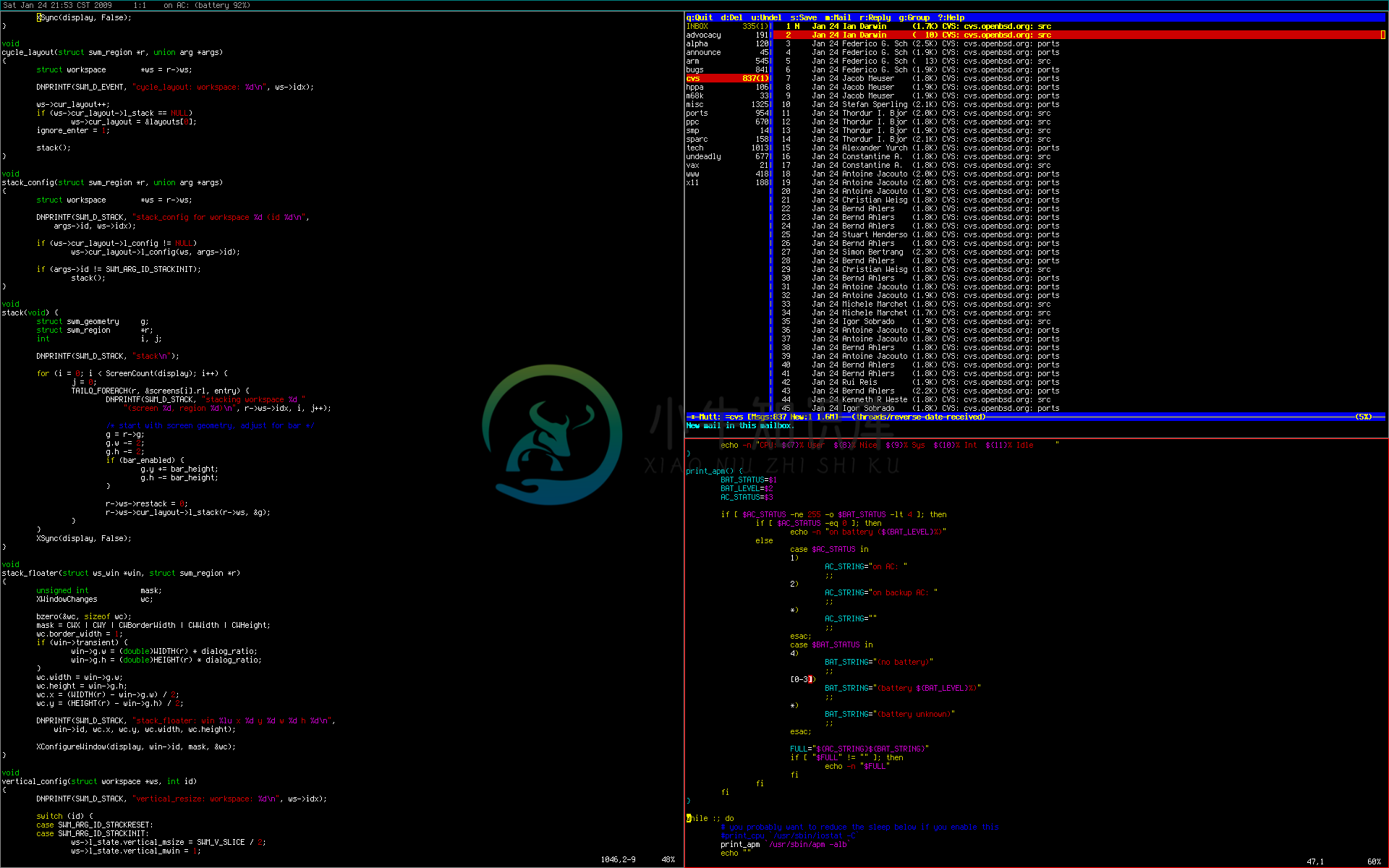Select the advocacy mailbox
Screen dimensions: 1389x868
click(x=727, y=35)
